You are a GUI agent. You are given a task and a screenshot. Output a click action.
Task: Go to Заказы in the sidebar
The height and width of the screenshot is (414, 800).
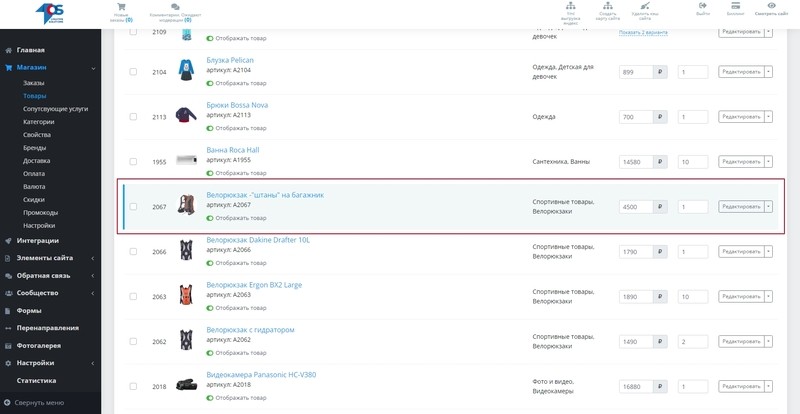34,83
